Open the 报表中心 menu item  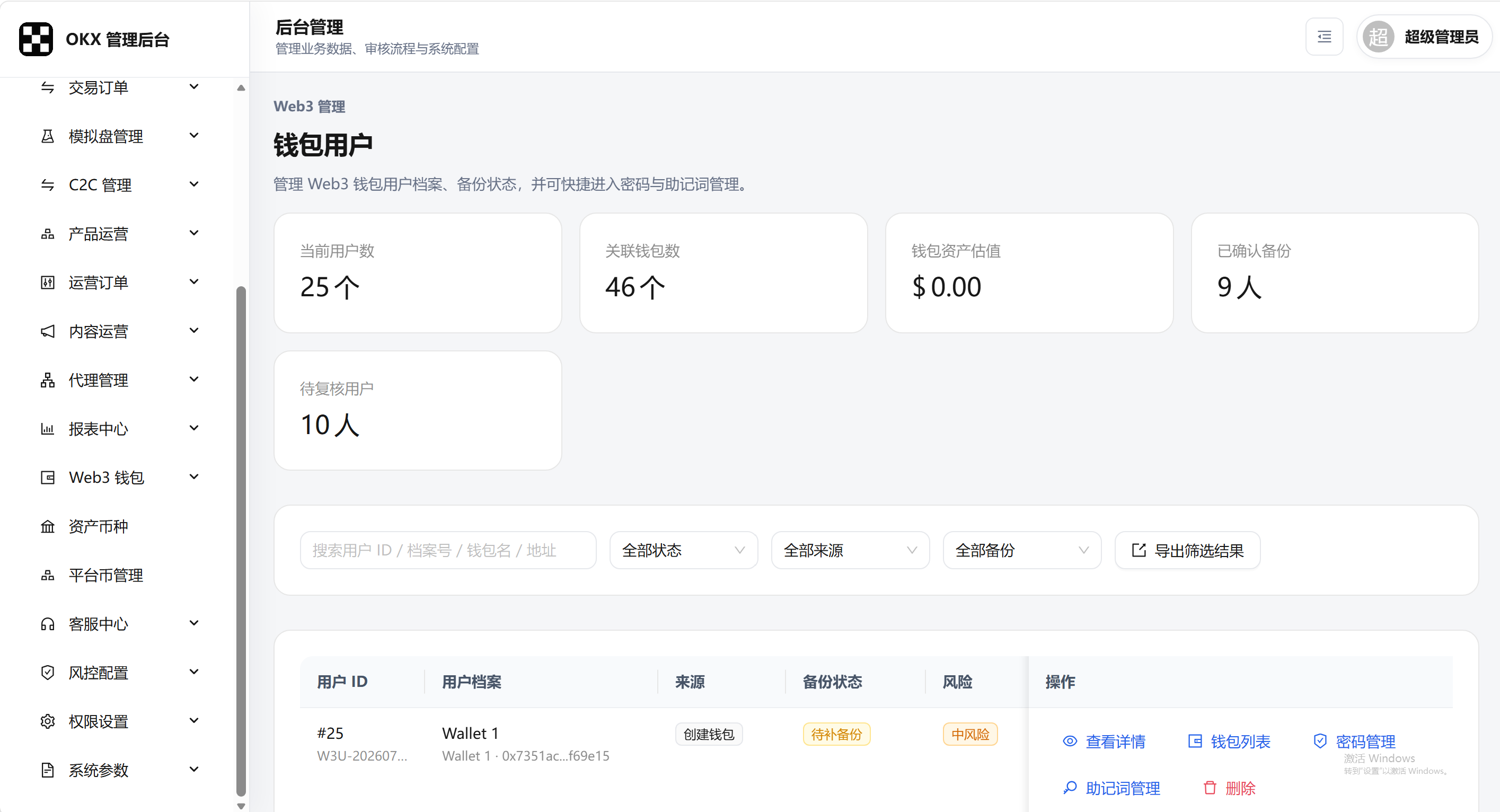click(119, 429)
